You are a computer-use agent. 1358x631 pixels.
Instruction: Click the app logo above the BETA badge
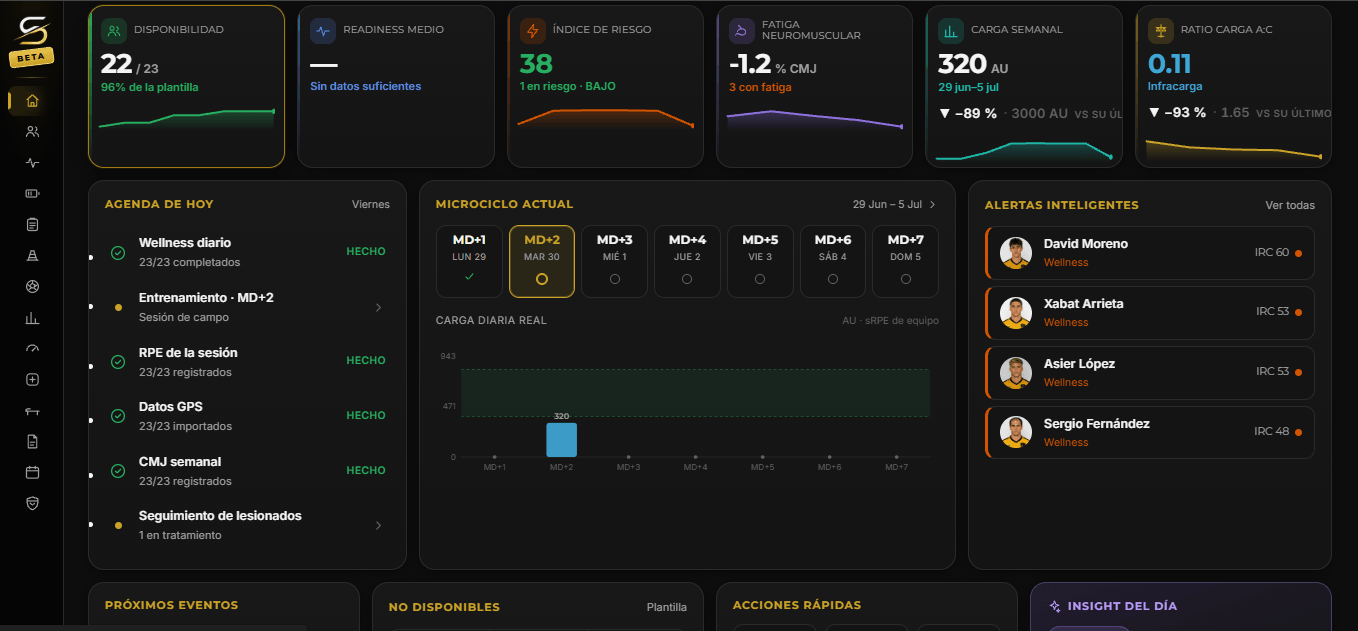[32, 29]
